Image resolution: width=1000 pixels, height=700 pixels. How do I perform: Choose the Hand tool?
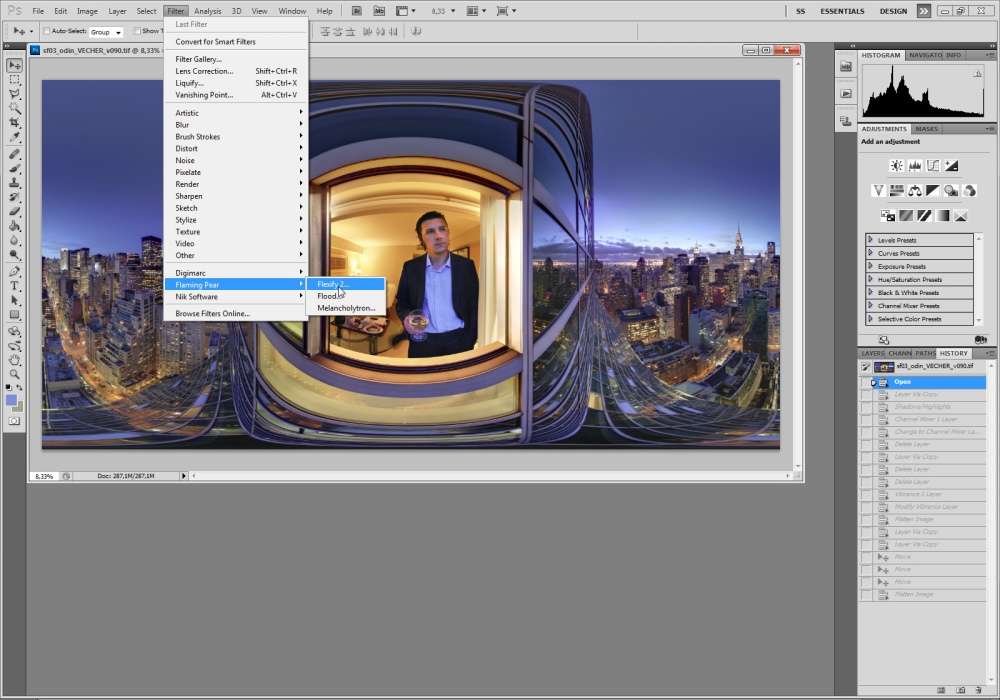tap(15, 359)
